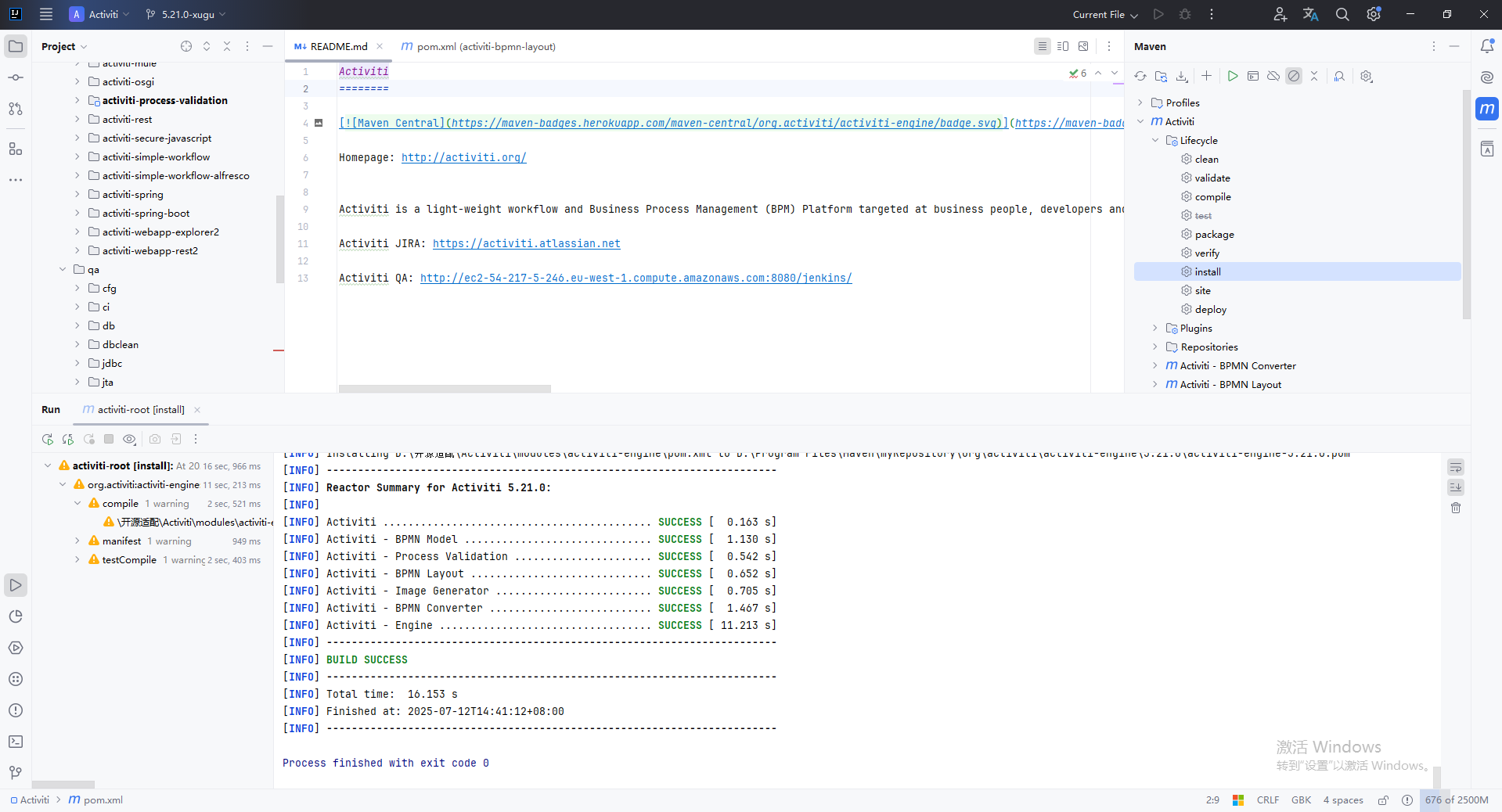Expand the Profiles node in Maven
This screenshot has height=812, width=1502.
pos(1140,103)
